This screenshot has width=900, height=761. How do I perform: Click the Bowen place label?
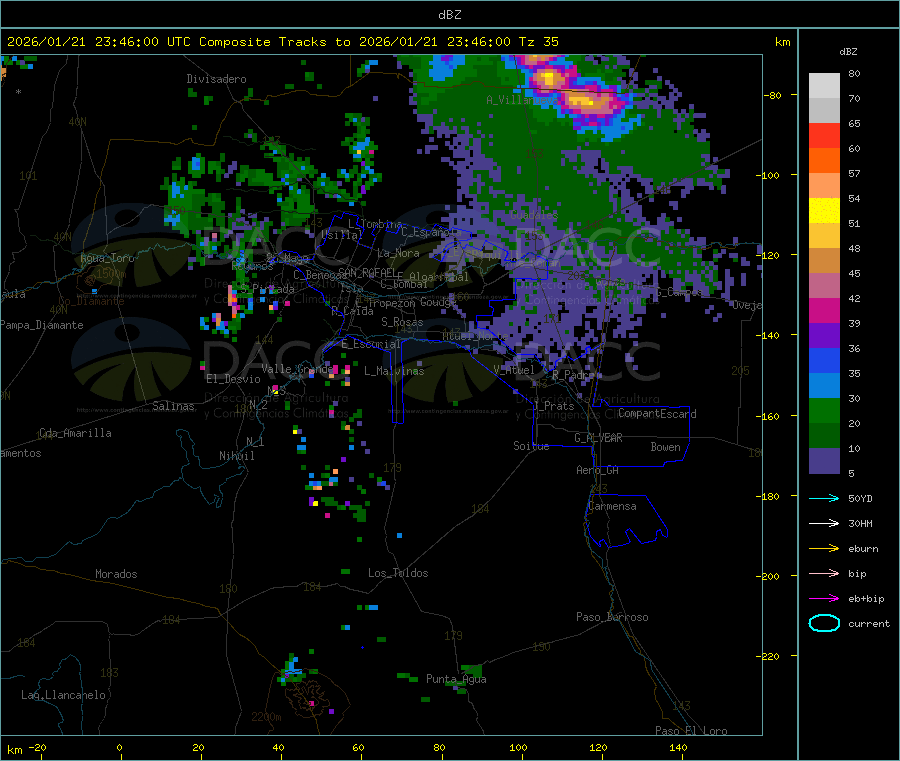665,447
